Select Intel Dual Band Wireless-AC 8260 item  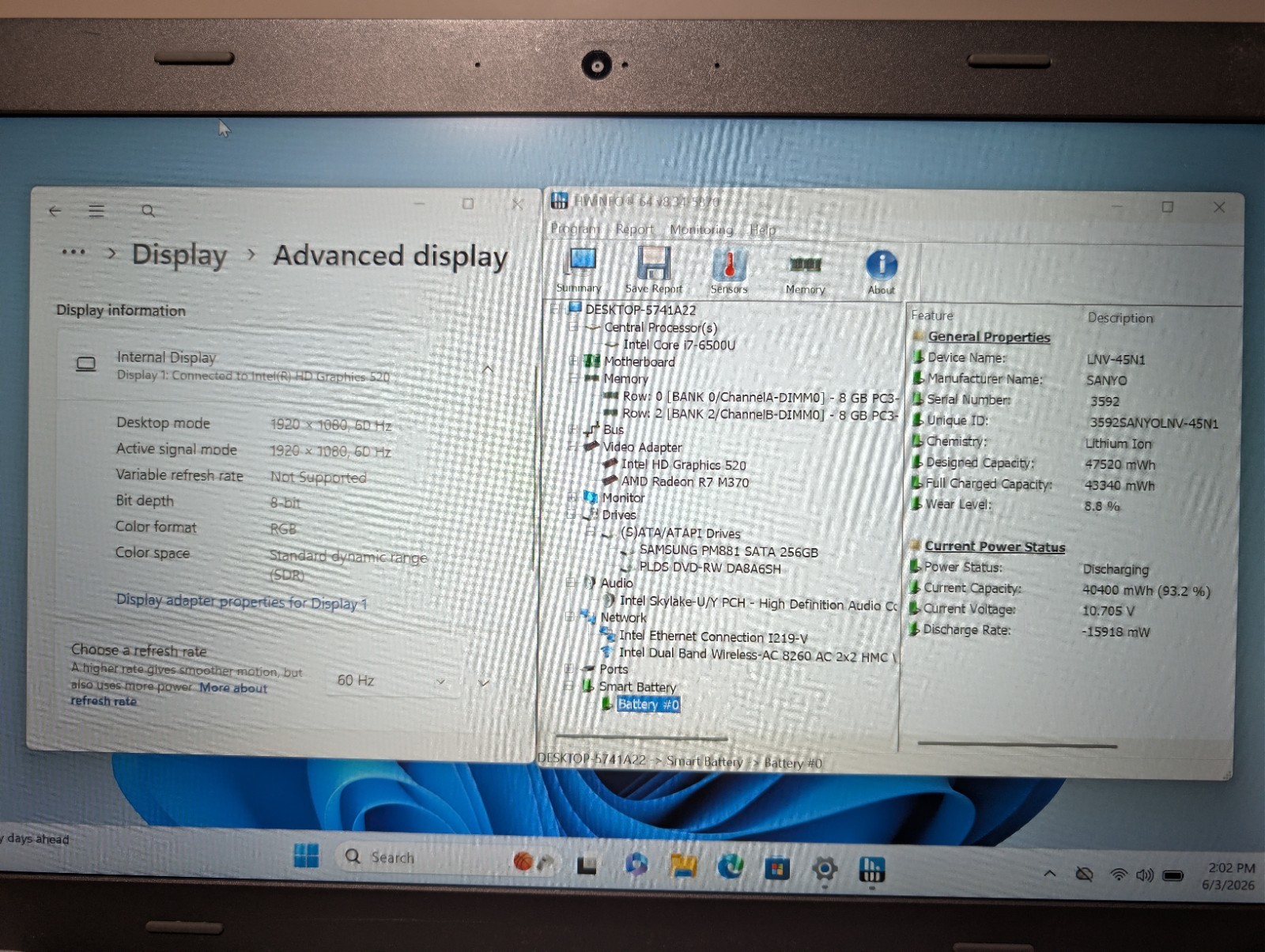[757, 654]
